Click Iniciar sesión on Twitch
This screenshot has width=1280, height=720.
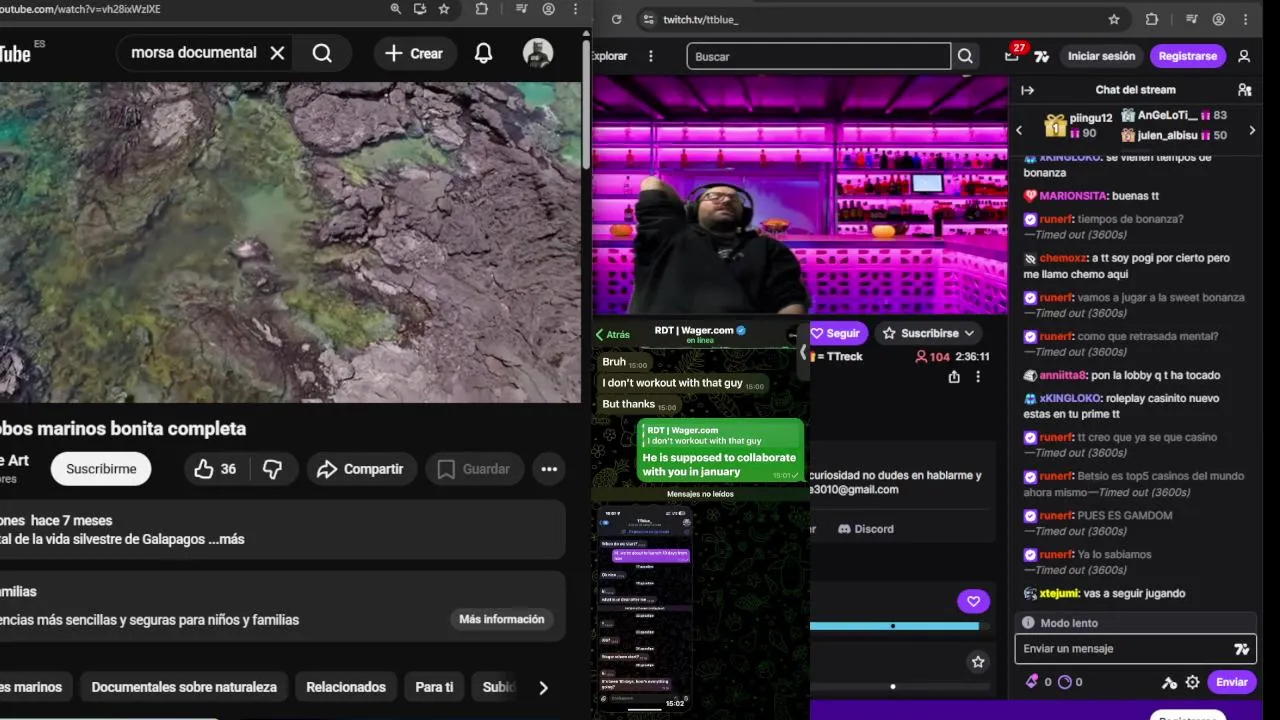[x=1101, y=56]
